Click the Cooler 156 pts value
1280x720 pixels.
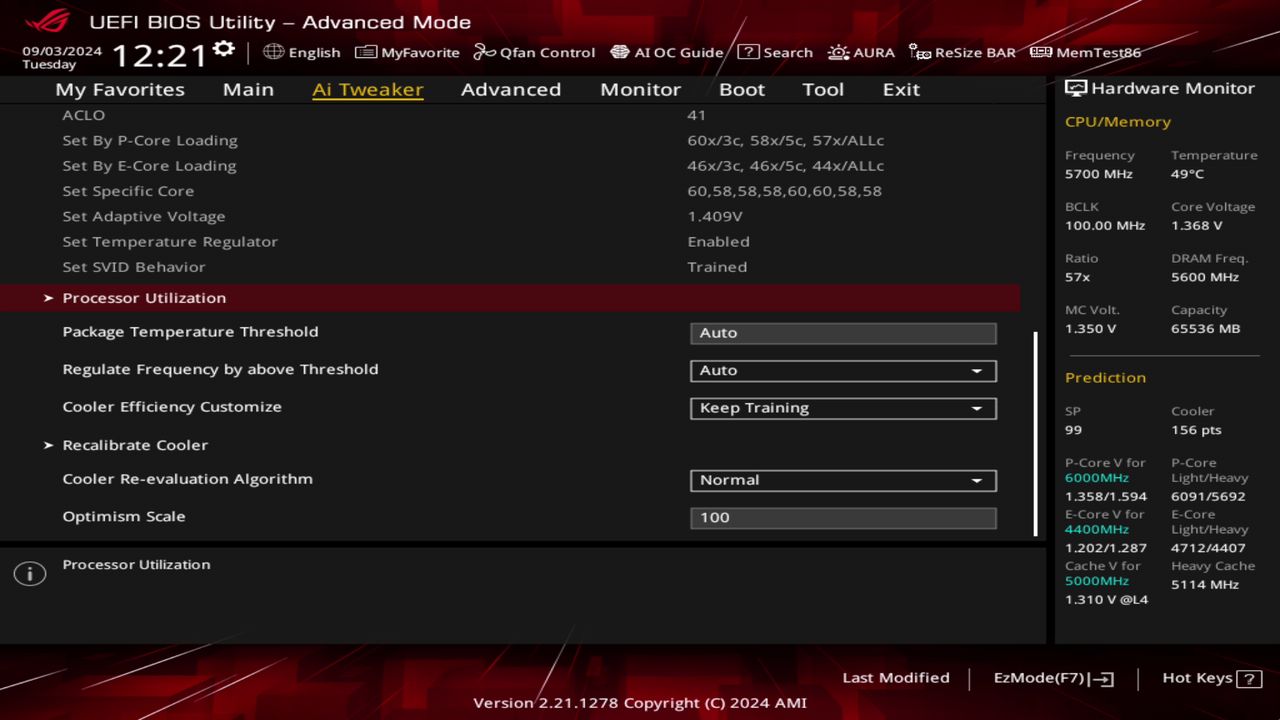[1196, 430]
